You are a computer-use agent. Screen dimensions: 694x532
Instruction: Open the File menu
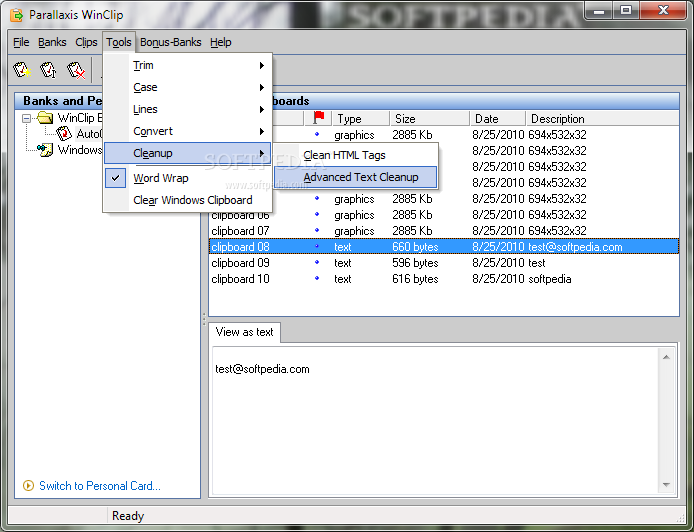tap(21, 42)
